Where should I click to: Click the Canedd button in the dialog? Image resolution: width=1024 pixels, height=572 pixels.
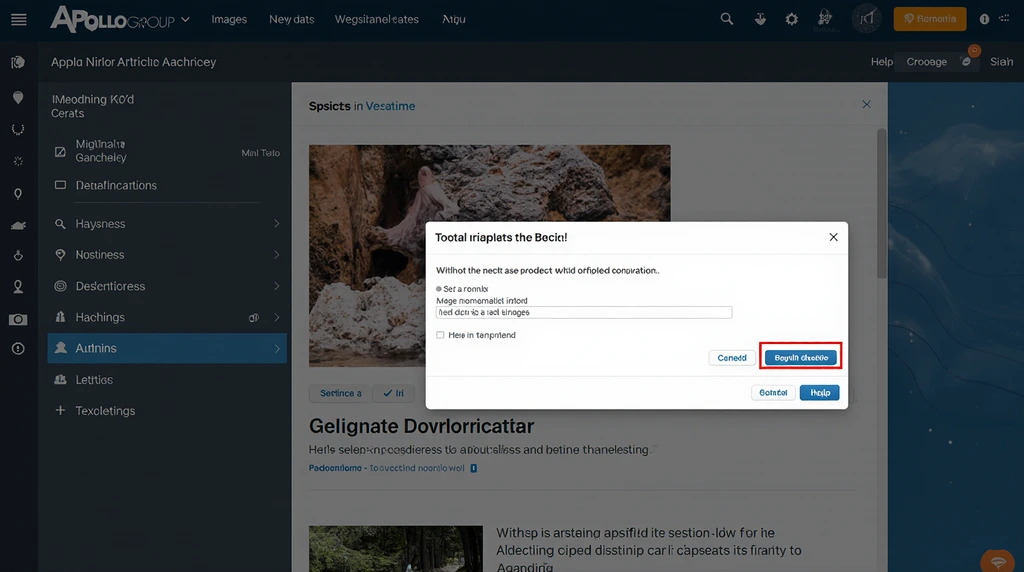coord(732,358)
